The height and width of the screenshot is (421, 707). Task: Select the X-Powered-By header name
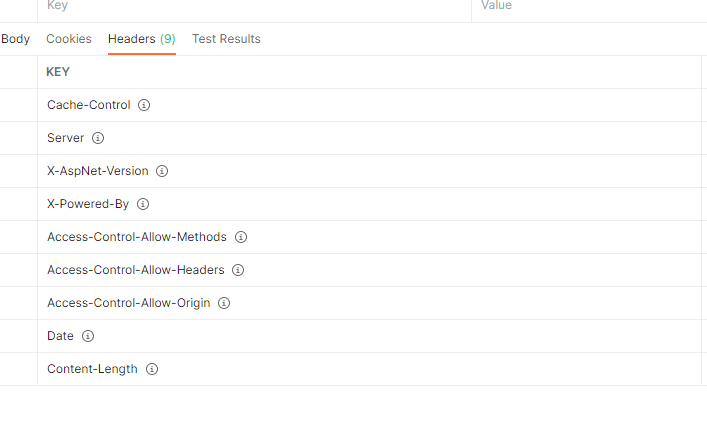pos(88,204)
